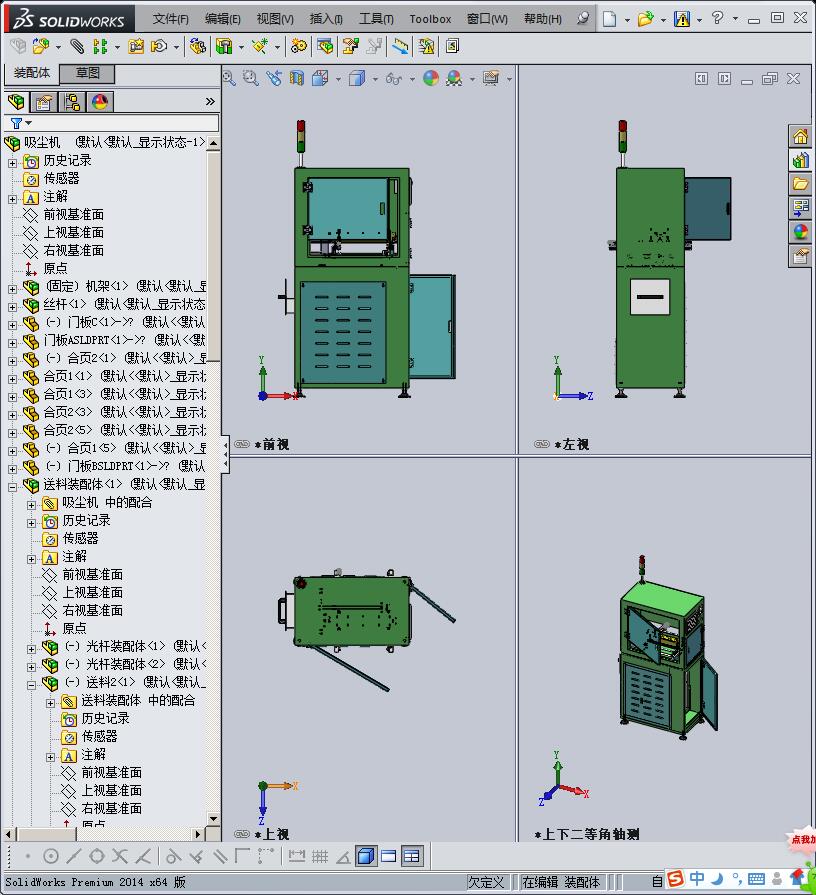Click the Toolbox menu item
The height and width of the screenshot is (895, 816).
430,18
